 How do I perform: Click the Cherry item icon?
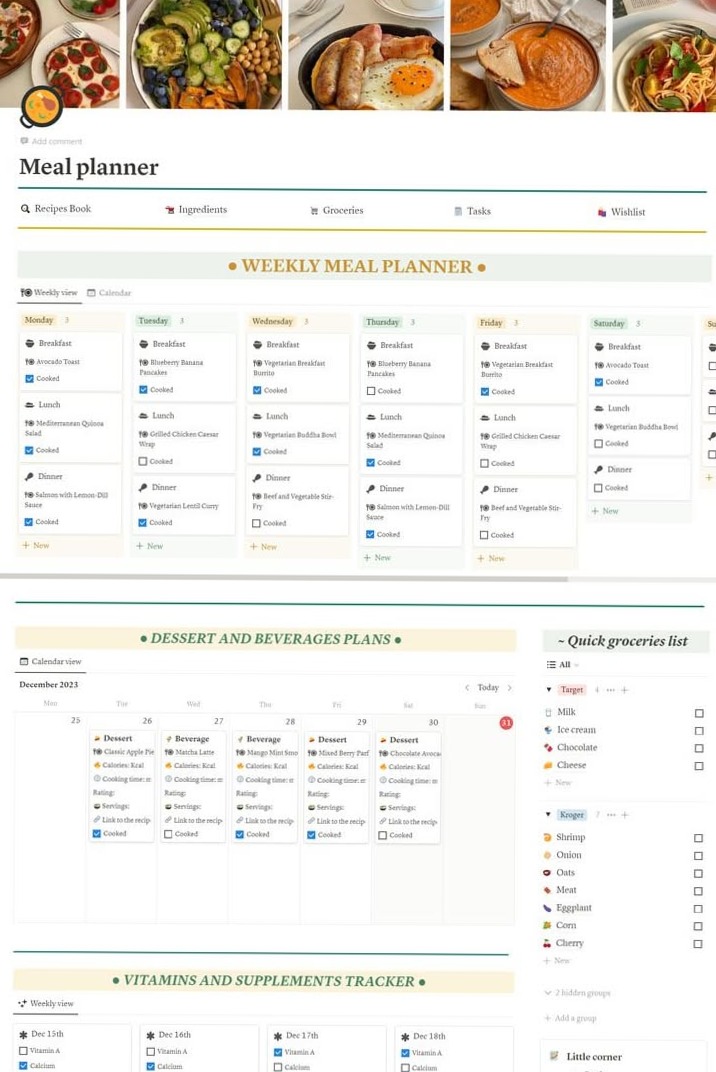547,943
